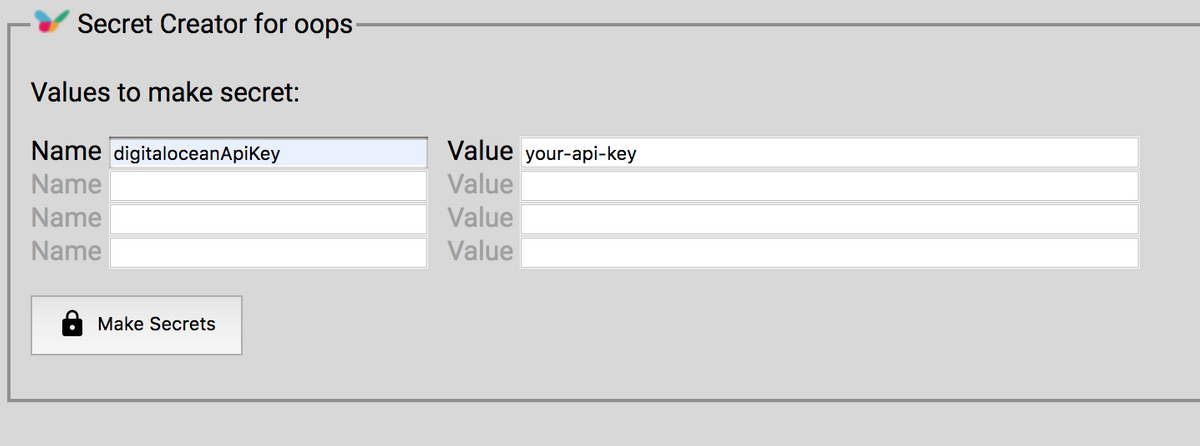Focus the third row's Value input
Screen dimensions: 1200x446
(829, 219)
